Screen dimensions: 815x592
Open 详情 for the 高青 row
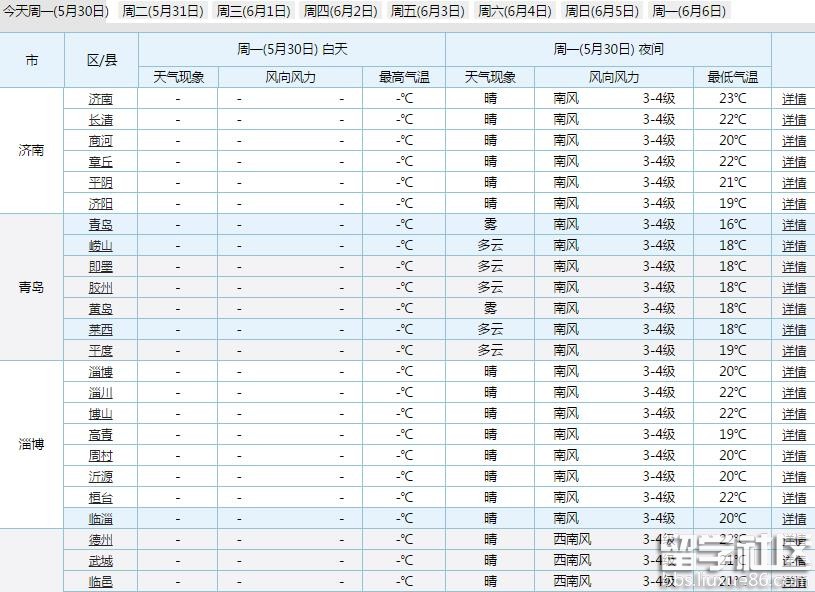click(x=794, y=435)
